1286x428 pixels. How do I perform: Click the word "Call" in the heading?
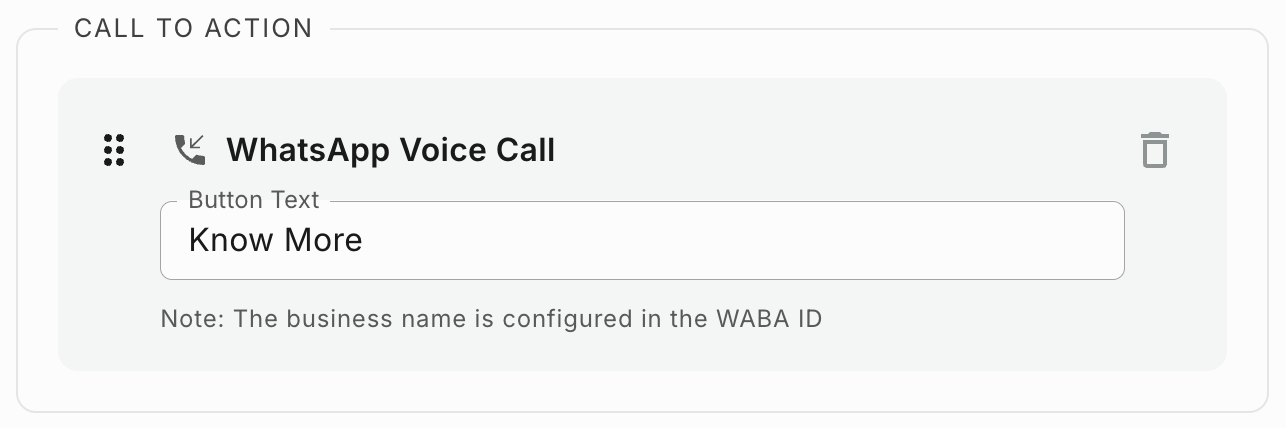click(x=525, y=150)
